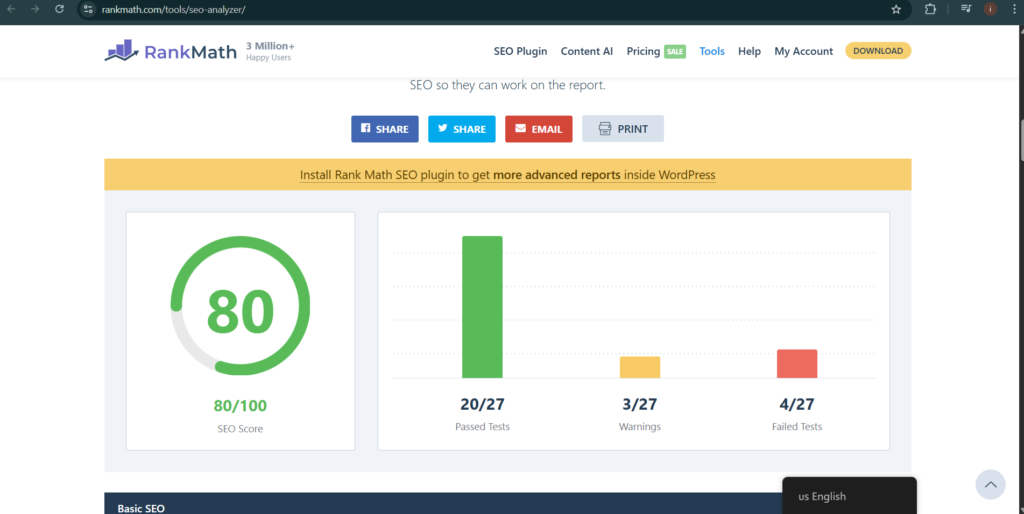The height and width of the screenshot is (514, 1024).
Task: Open the SEO Plugin menu
Action: [520, 51]
